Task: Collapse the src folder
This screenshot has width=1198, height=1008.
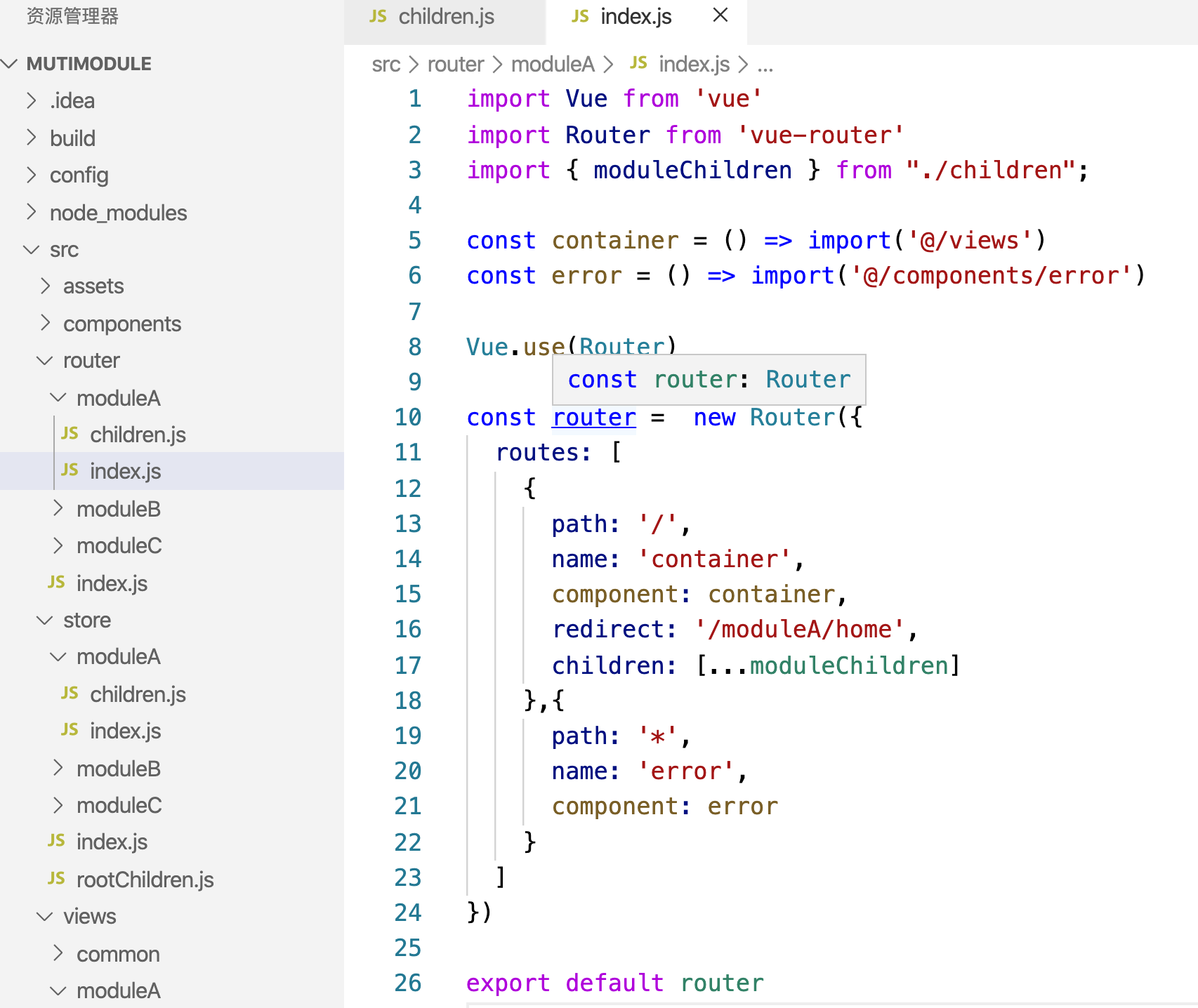Action: (31, 249)
